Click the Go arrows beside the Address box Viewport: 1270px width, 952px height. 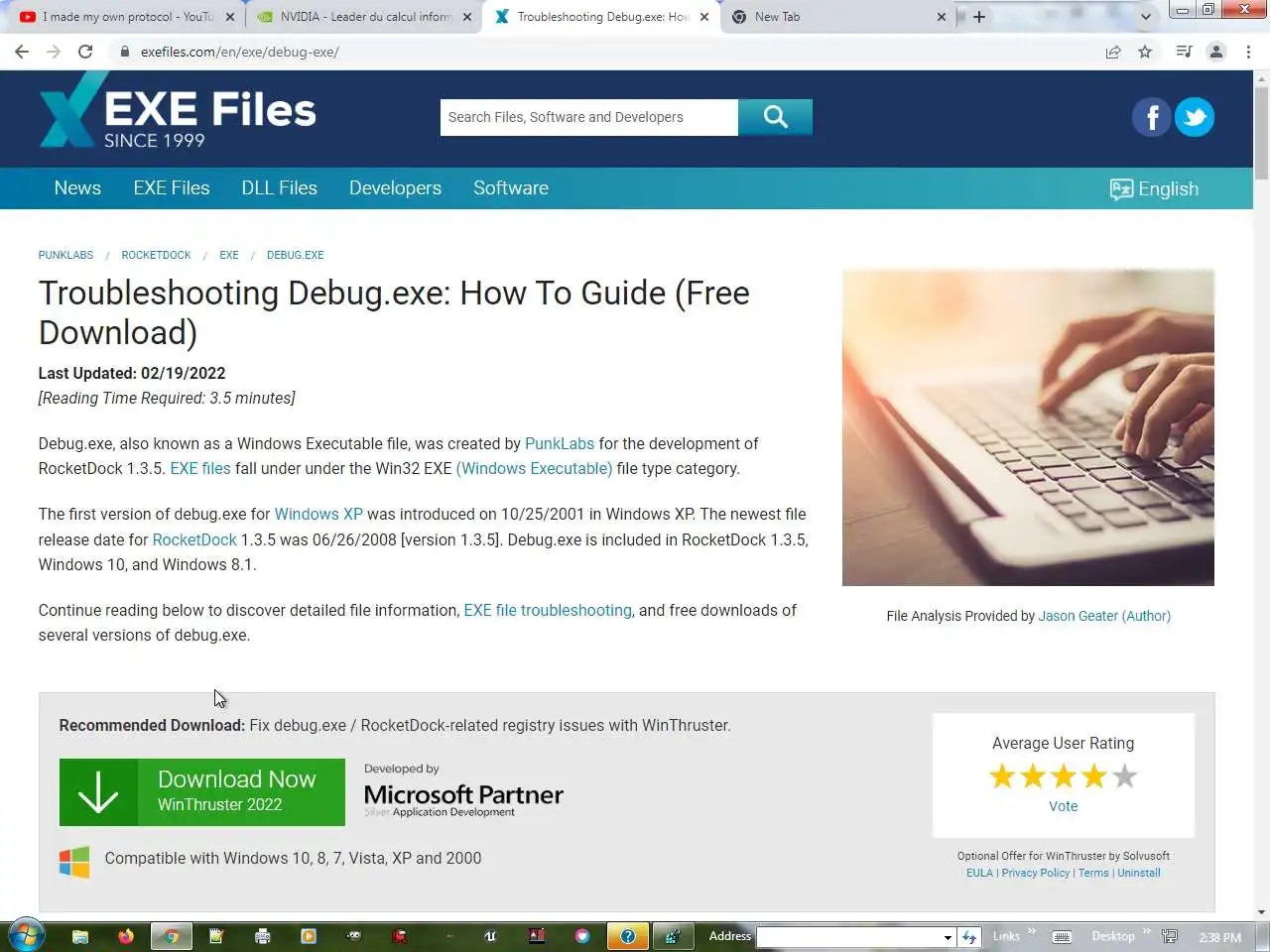(x=969, y=936)
